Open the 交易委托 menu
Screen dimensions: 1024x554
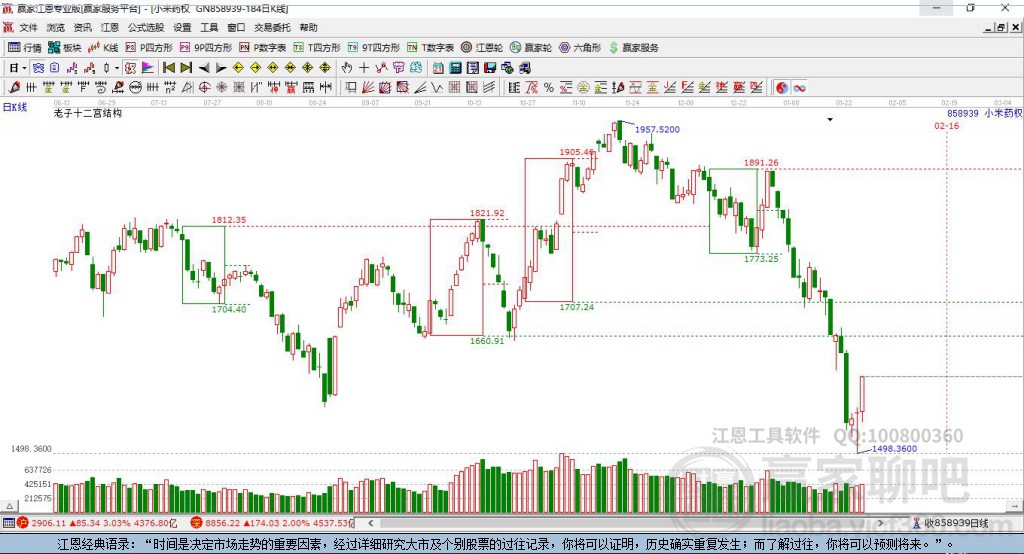point(272,27)
